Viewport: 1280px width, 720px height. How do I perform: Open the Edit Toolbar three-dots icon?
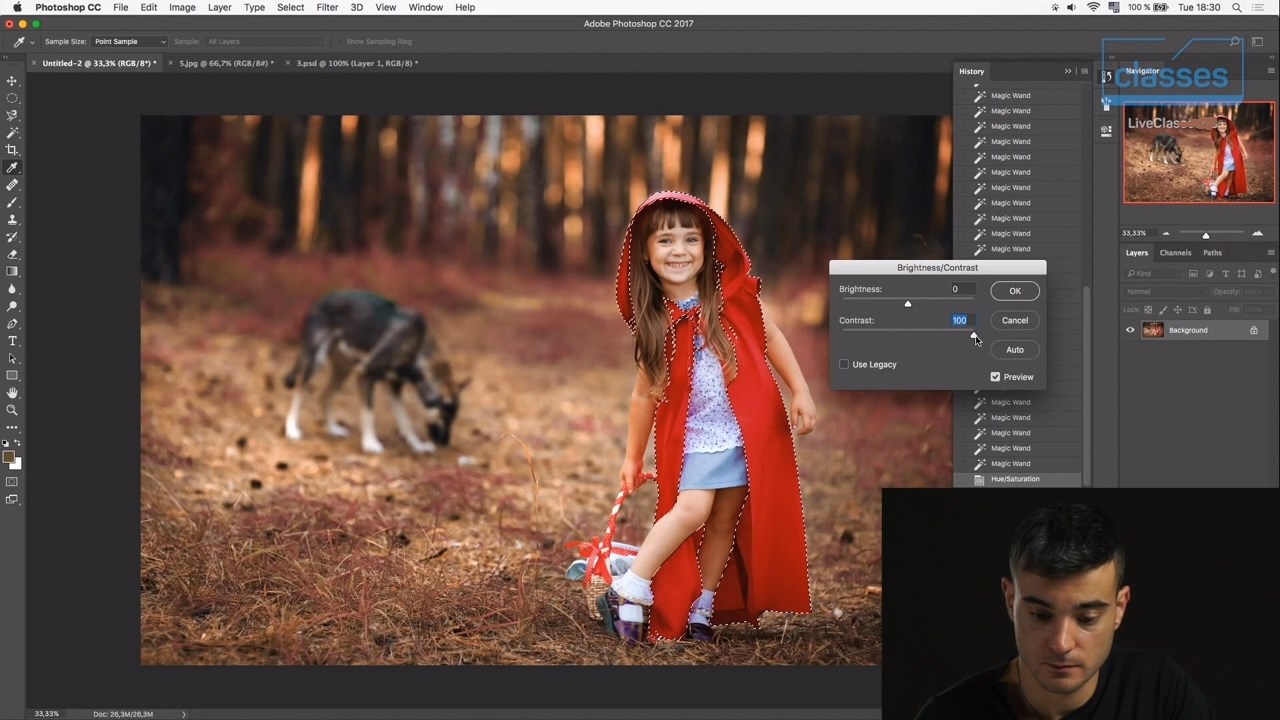coord(12,427)
